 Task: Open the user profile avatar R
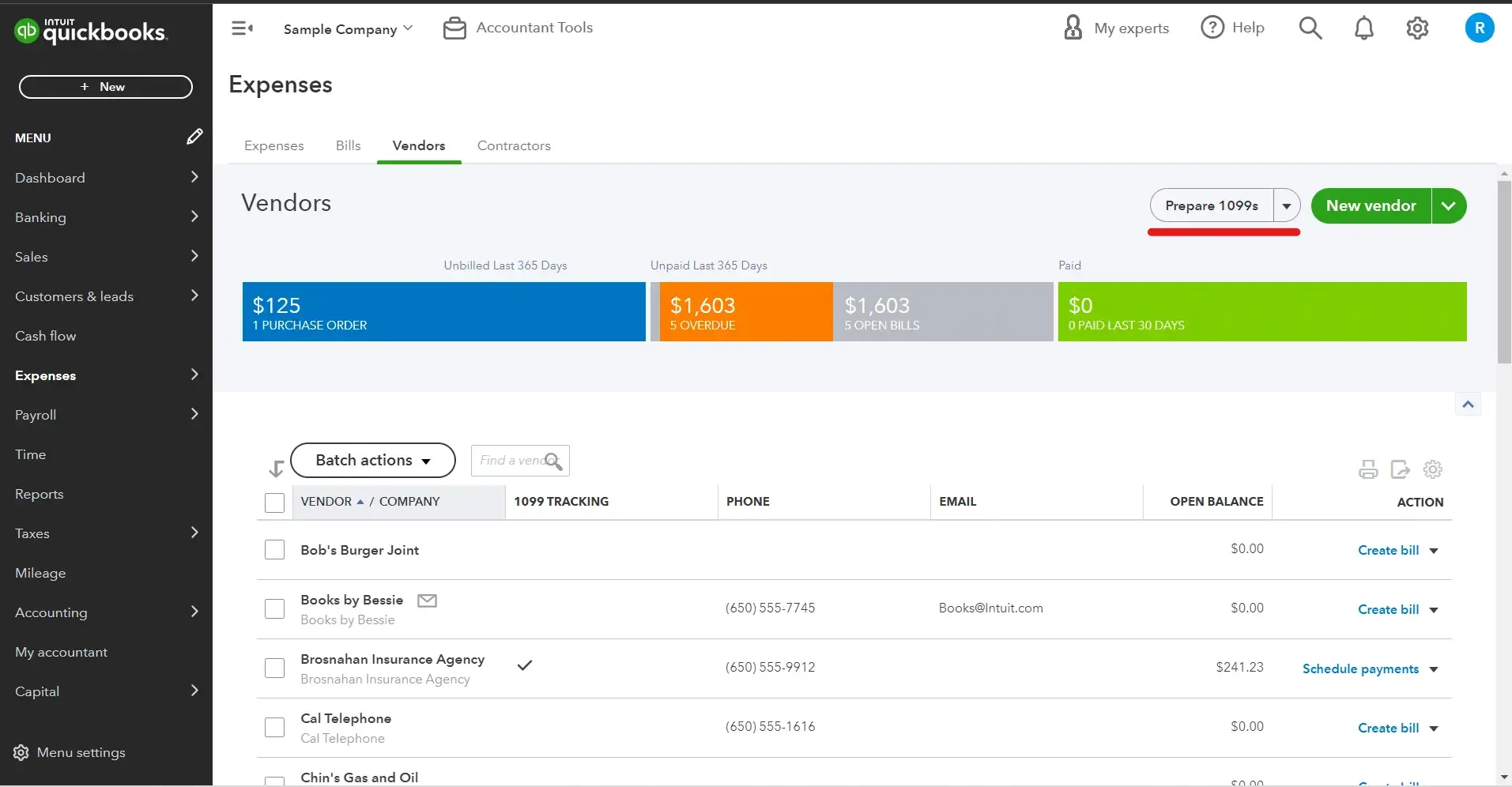pos(1480,28)
